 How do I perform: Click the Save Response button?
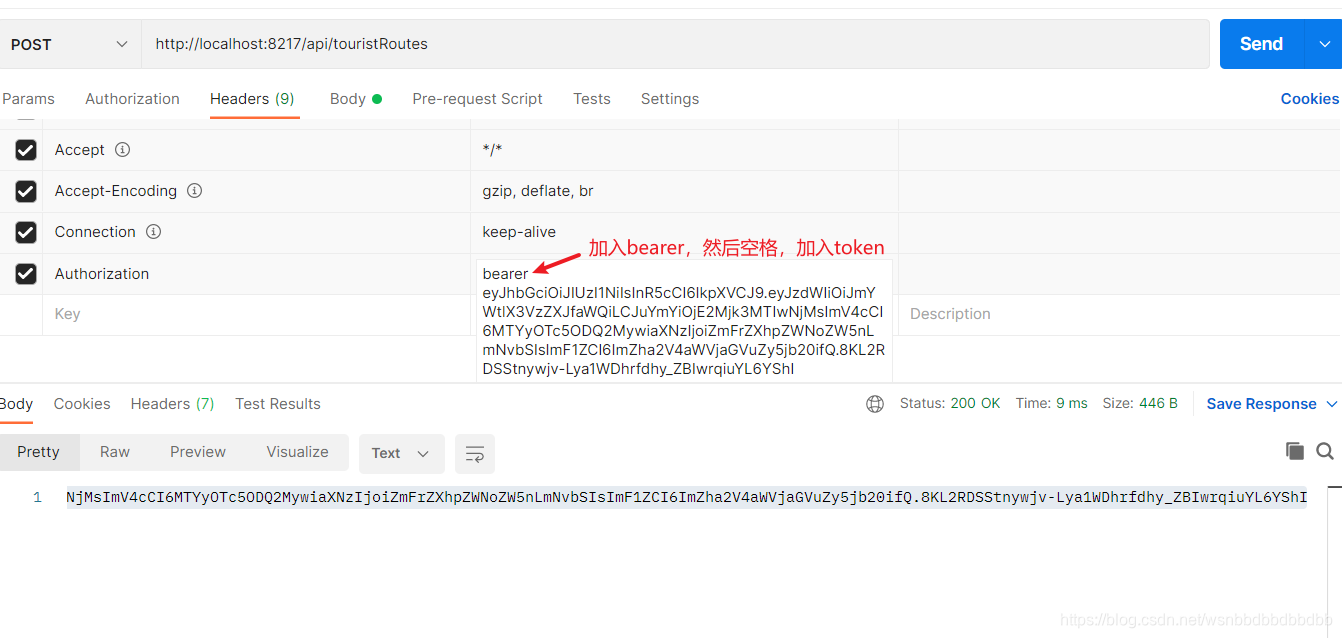click(x=1261, y=404)
